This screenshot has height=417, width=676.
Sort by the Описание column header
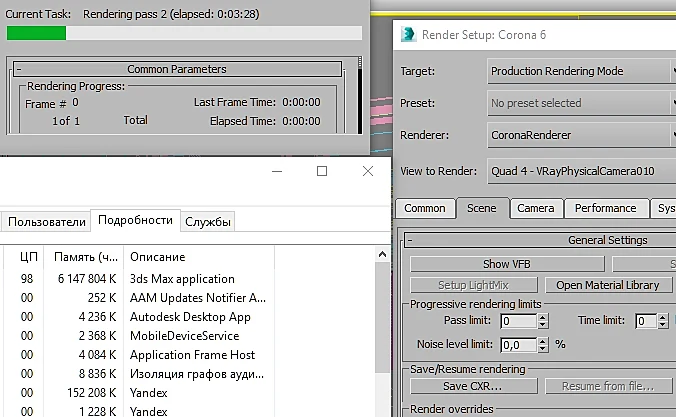pos(199,257)
